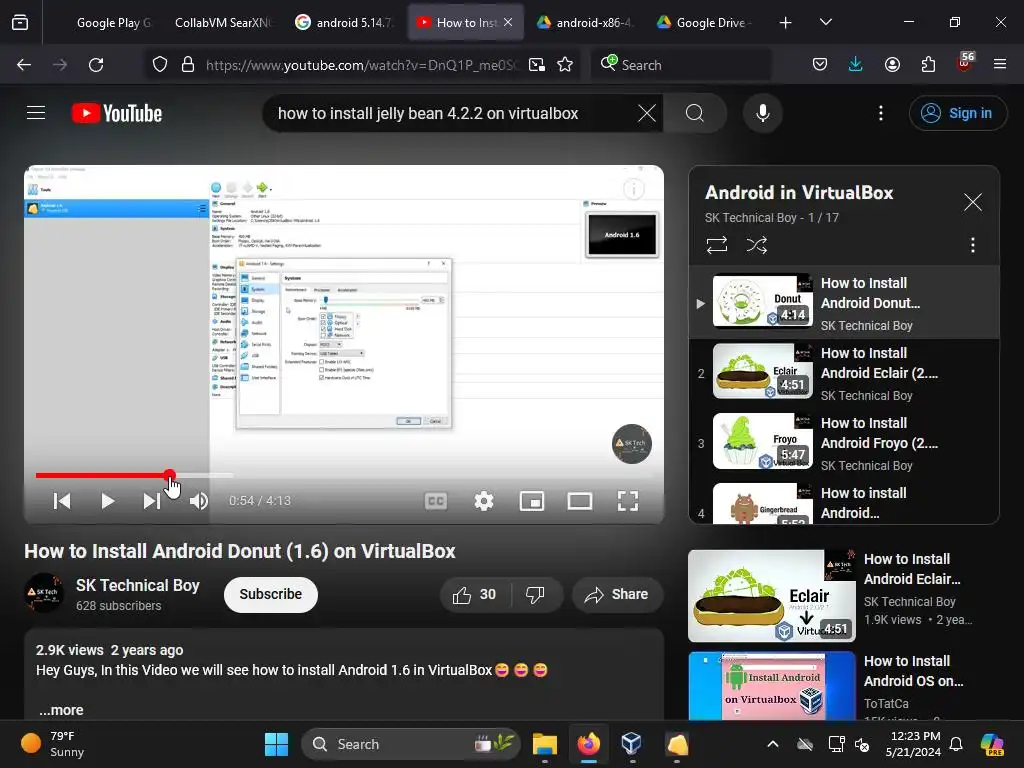1024x768 pixels.
Task: Play the paused video
Action: (108, 501)
